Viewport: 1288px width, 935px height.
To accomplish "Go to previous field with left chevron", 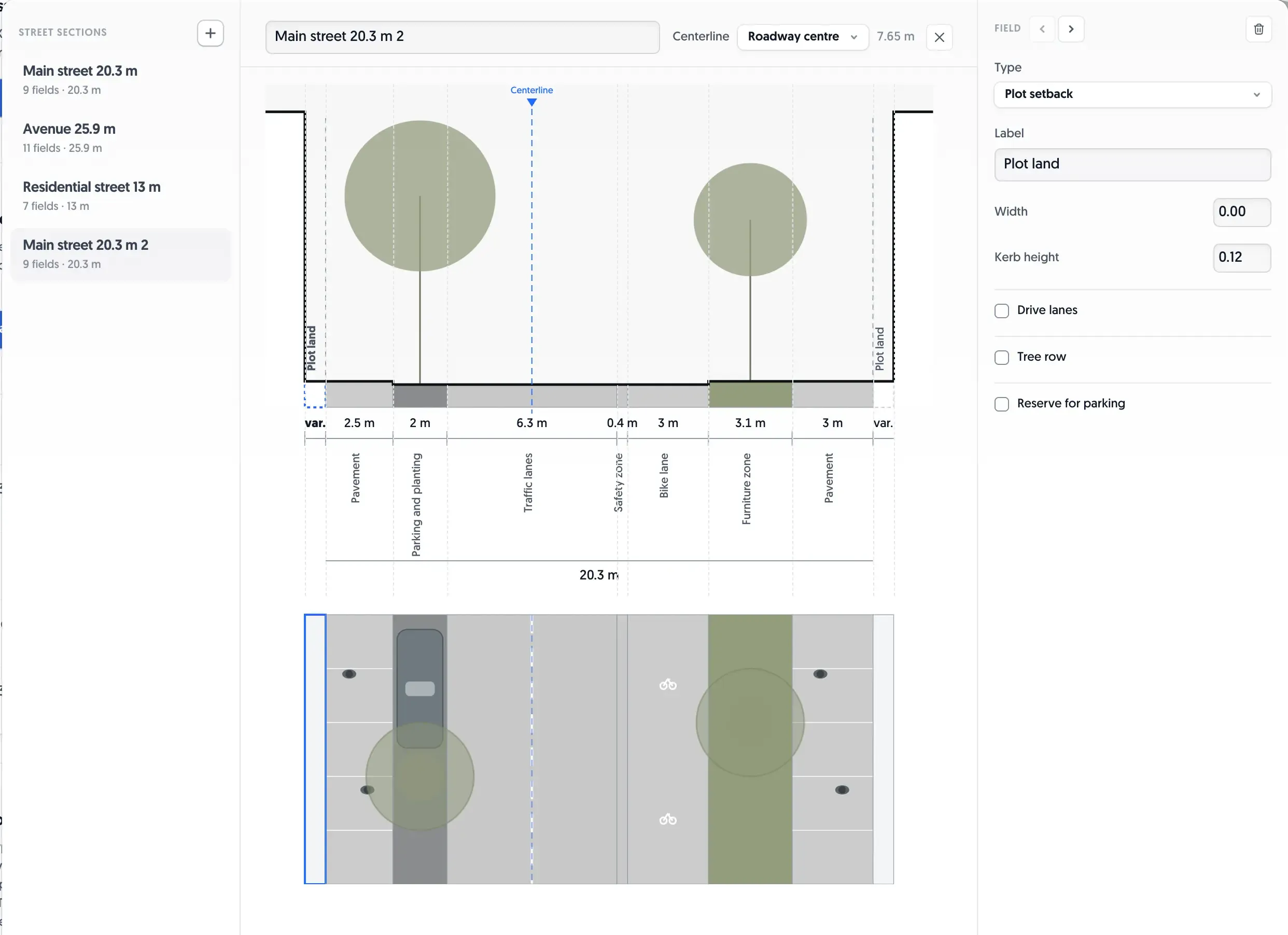I will (1042, 29).
